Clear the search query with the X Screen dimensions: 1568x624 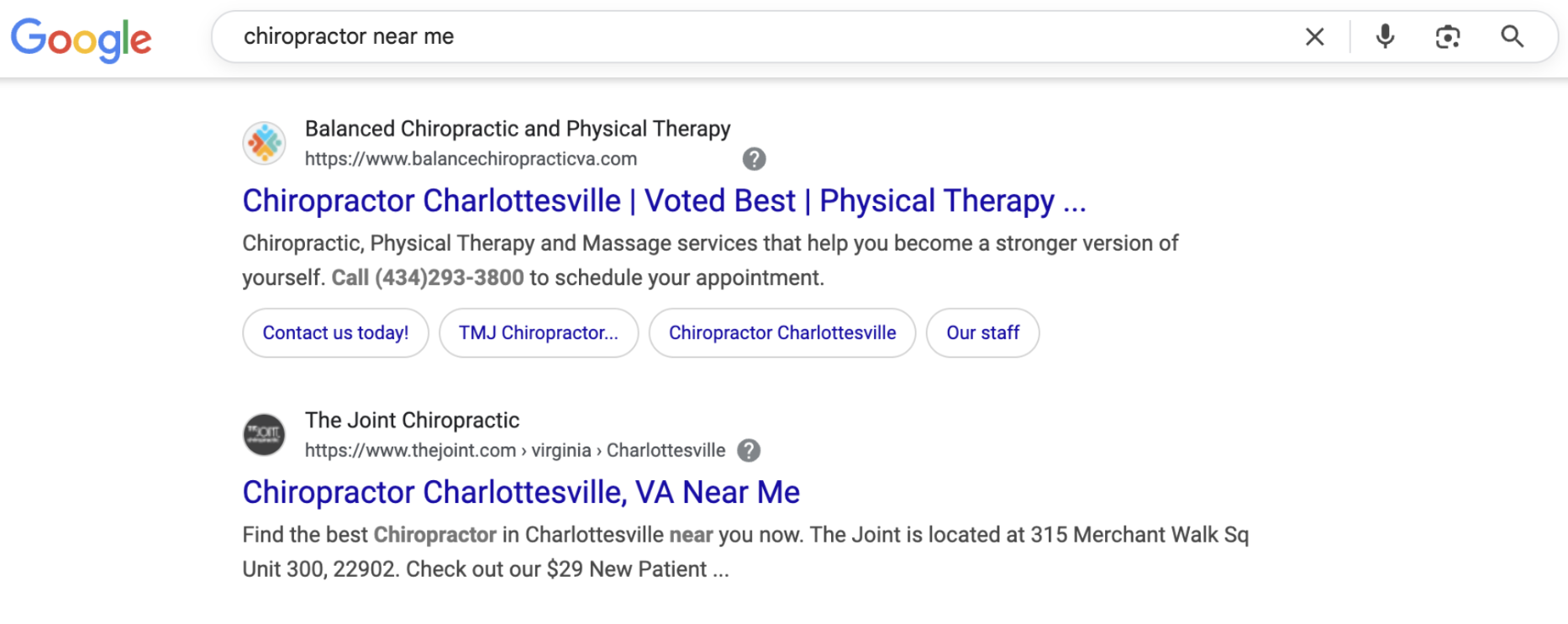(x=1315, y=37)
